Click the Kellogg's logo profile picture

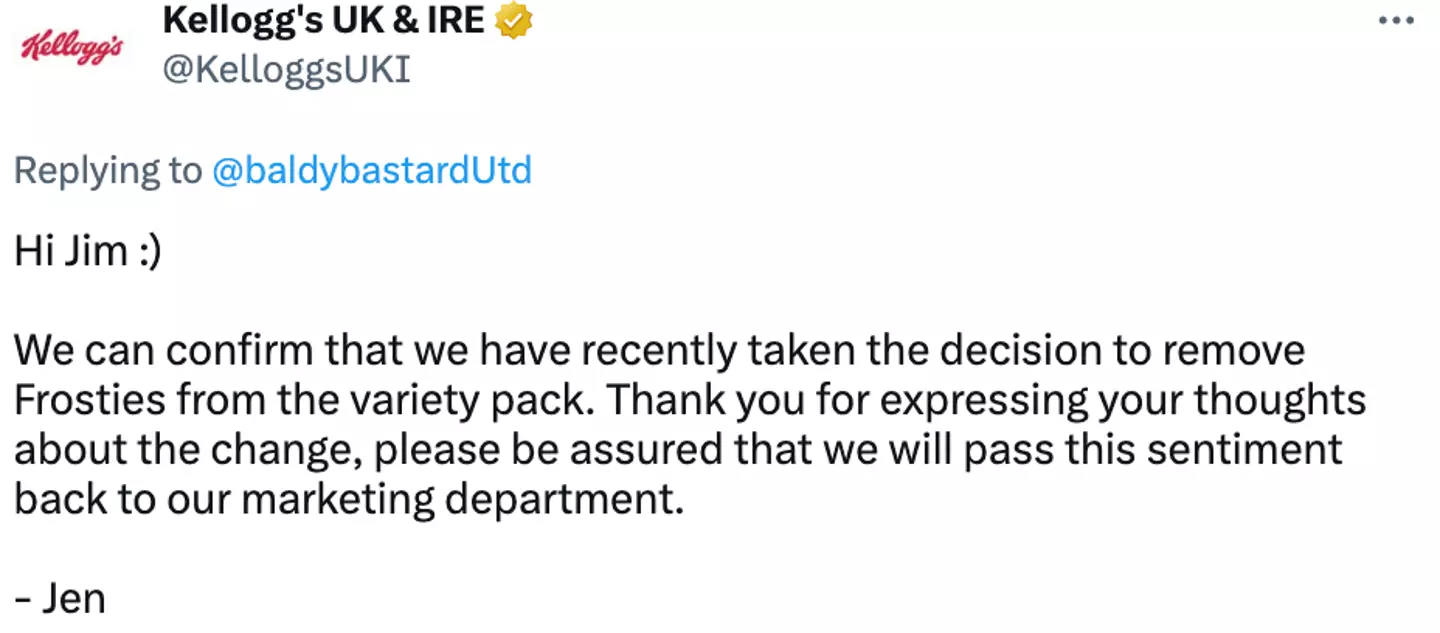71,46
